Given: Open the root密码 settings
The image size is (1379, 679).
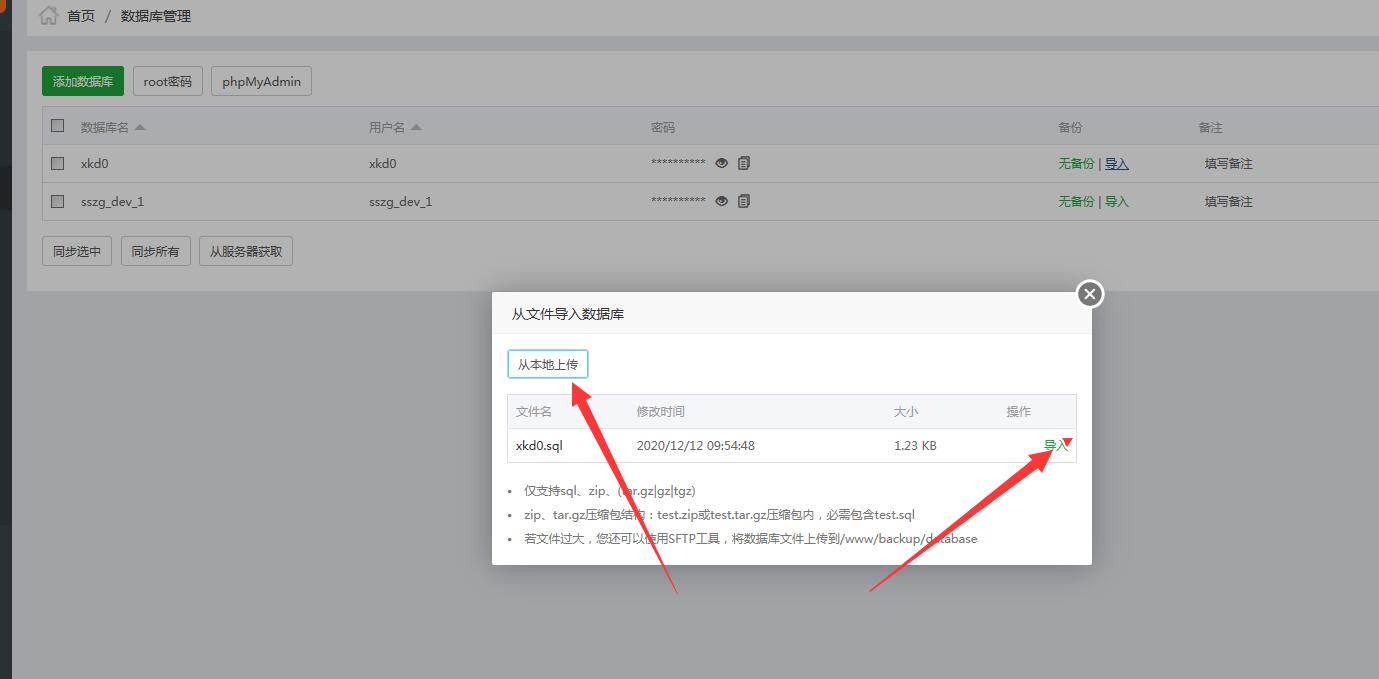Looking at the screenshot, I should click(x=167, y=82).
